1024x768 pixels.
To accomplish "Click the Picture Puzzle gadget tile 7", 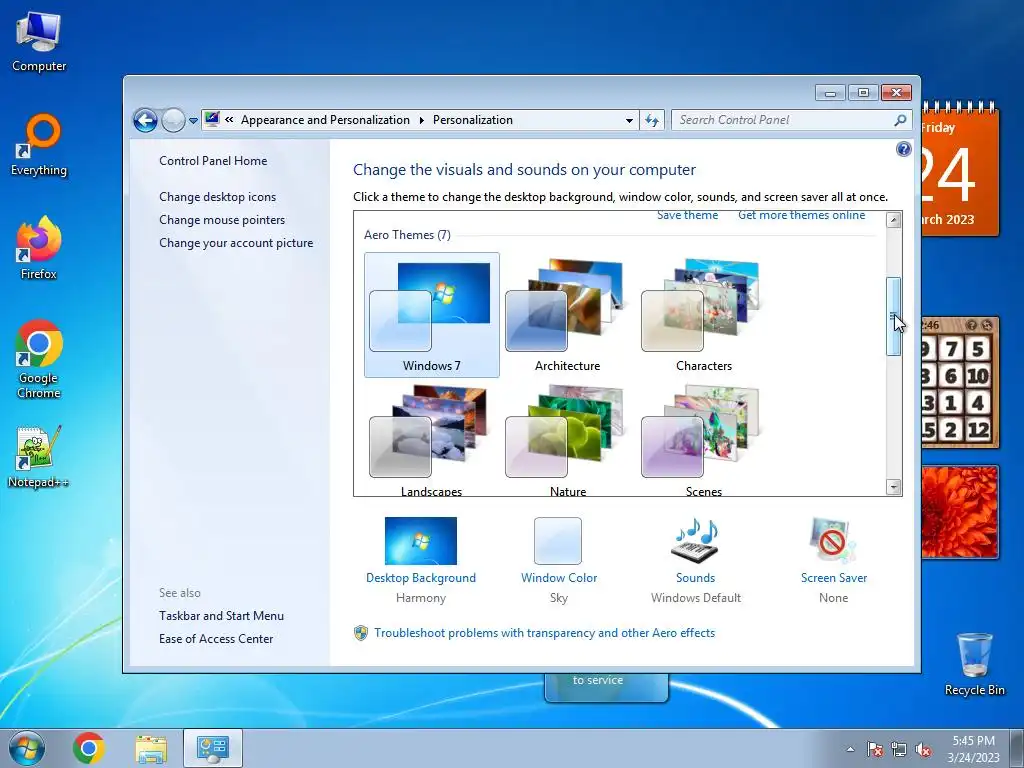I will click(952, 349).
